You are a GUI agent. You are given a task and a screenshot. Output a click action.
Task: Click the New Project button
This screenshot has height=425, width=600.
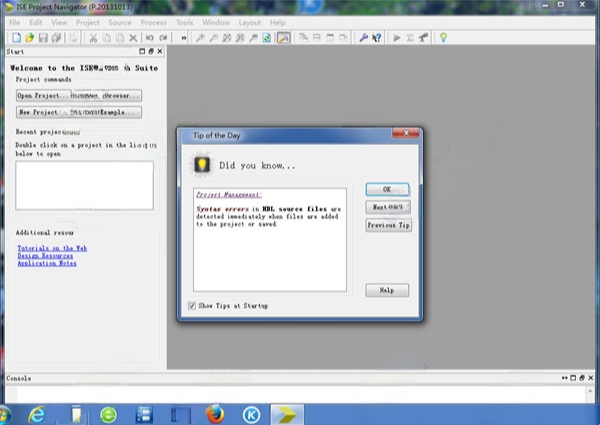tap(43, 112)
